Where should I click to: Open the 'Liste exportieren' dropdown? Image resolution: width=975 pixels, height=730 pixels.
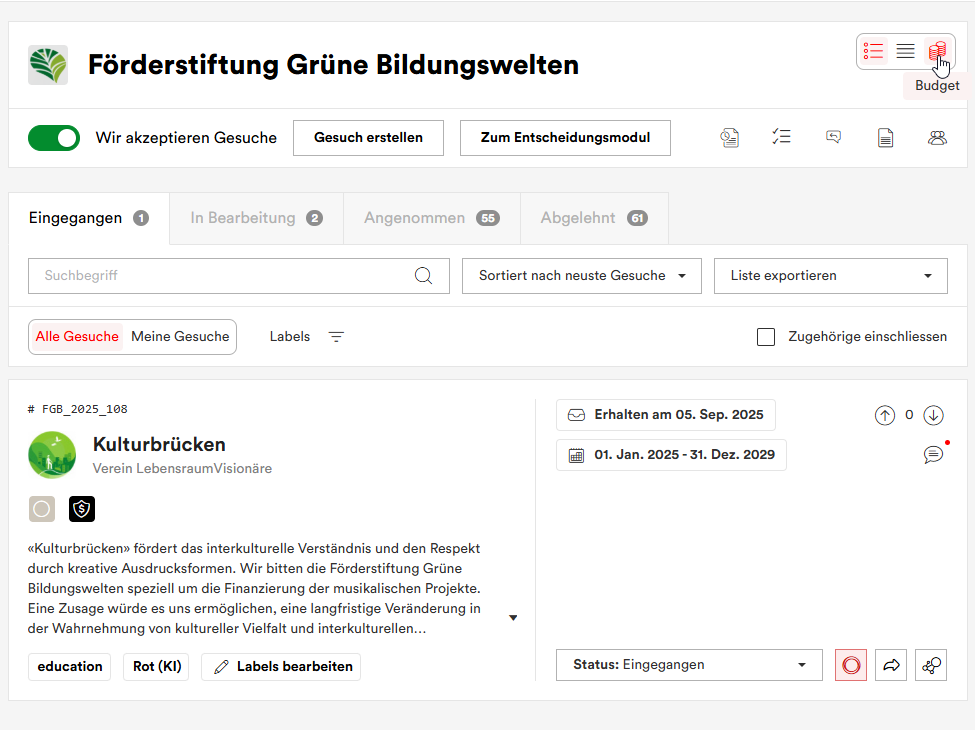point(830,276)
